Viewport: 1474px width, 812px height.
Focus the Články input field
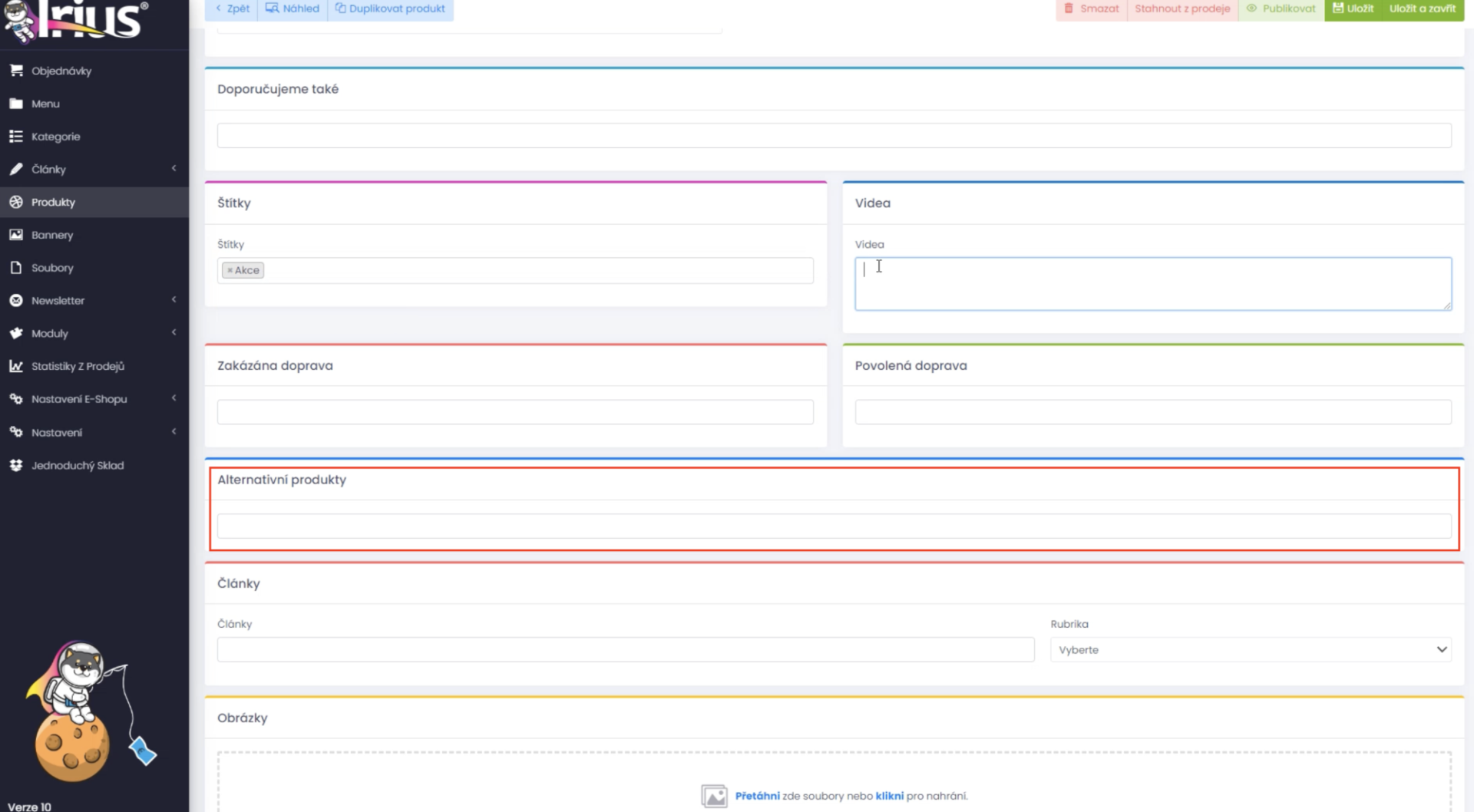click(626, 650)
